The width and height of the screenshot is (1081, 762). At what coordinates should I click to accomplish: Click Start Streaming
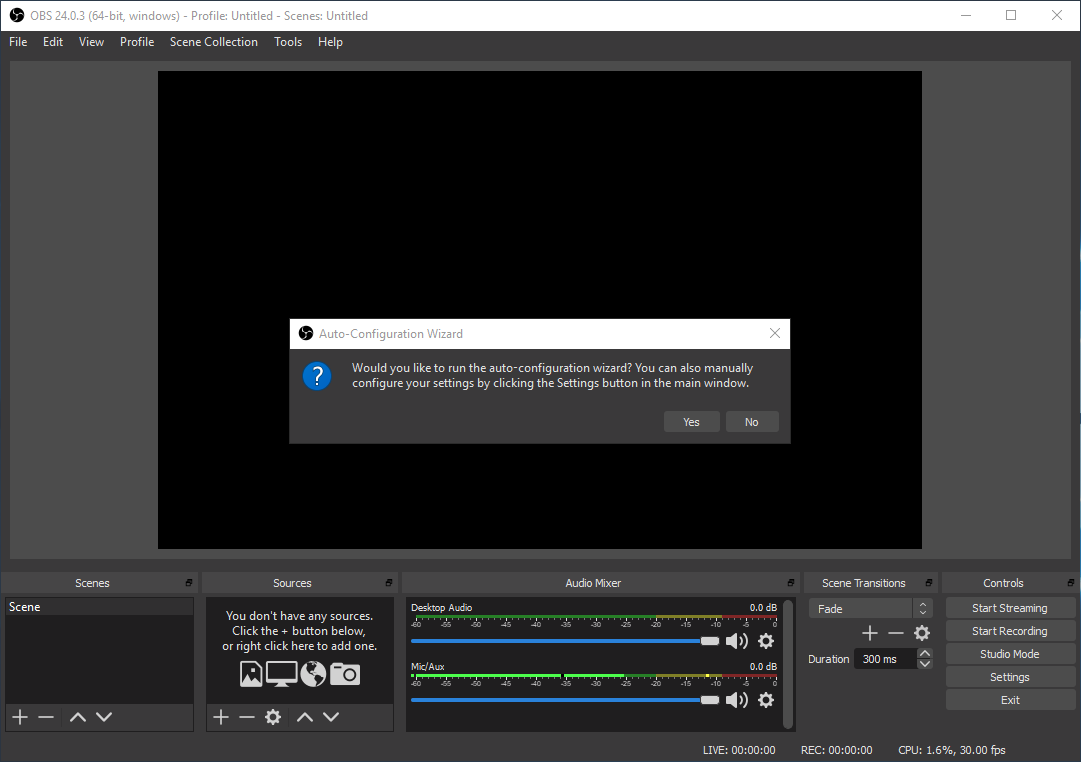[x=1010, y=608]
